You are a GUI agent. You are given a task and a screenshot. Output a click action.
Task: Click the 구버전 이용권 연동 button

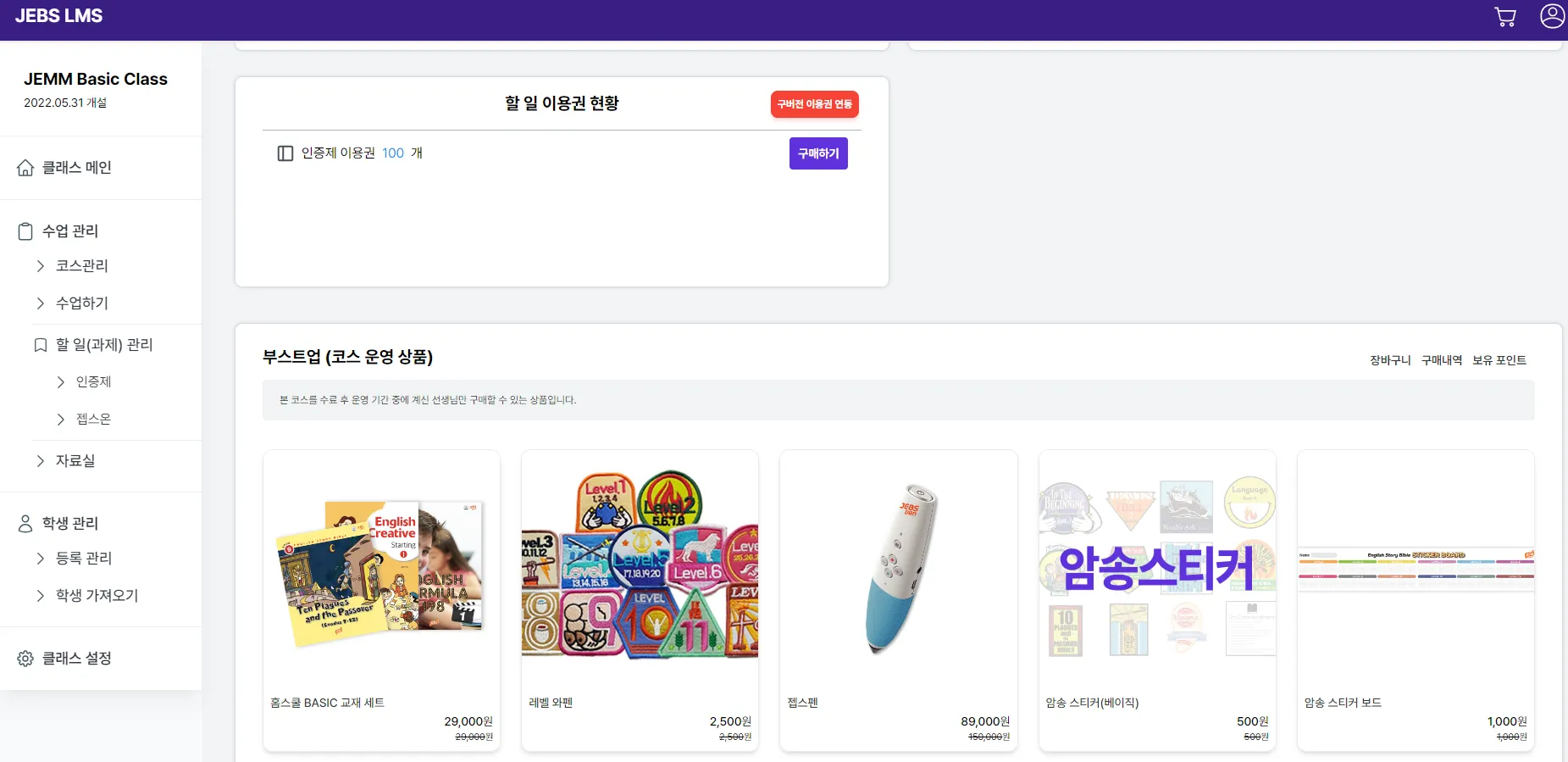click(x=815, y=104)
